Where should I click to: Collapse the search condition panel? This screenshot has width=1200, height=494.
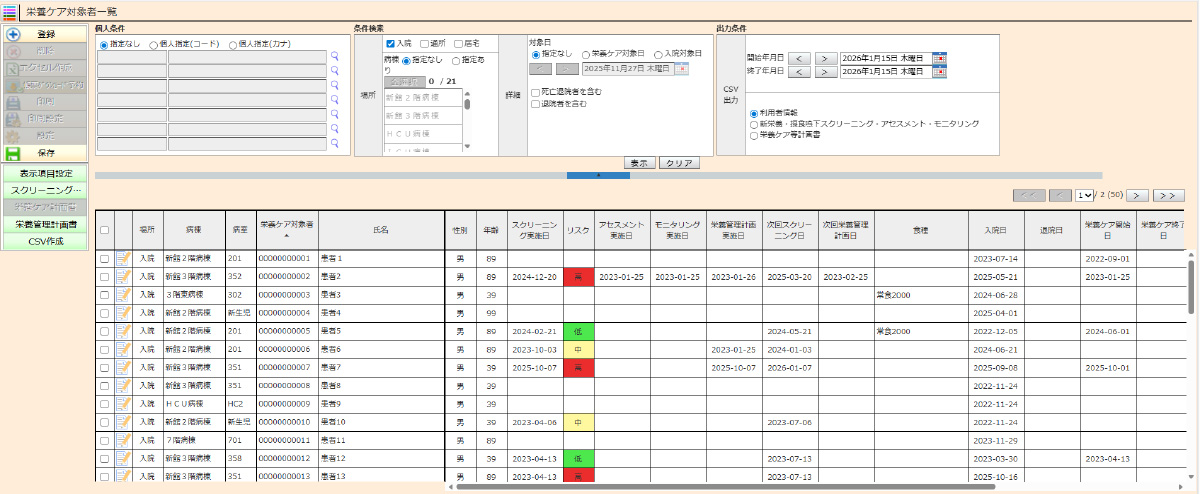pyautogui.click(x=597, y=175)
